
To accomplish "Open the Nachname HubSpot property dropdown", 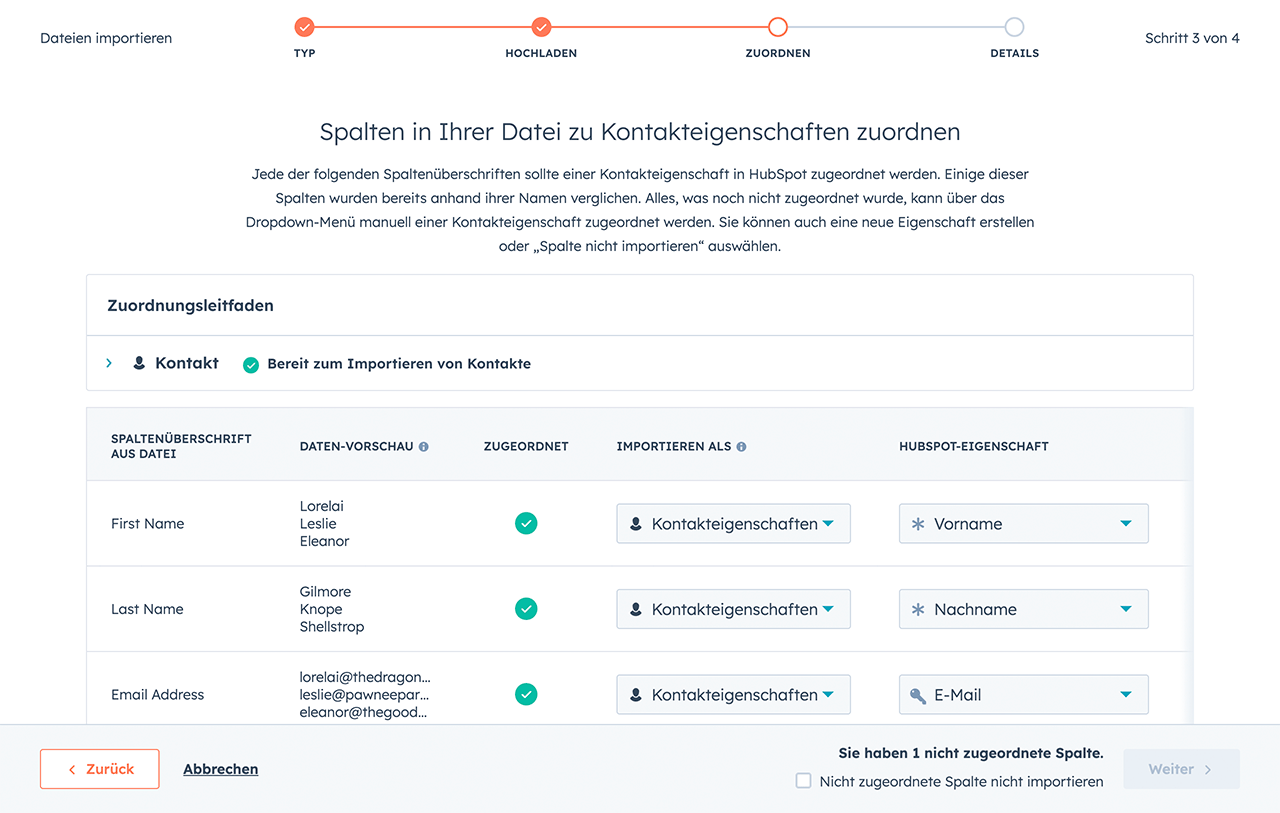I will pos(1023,609).
